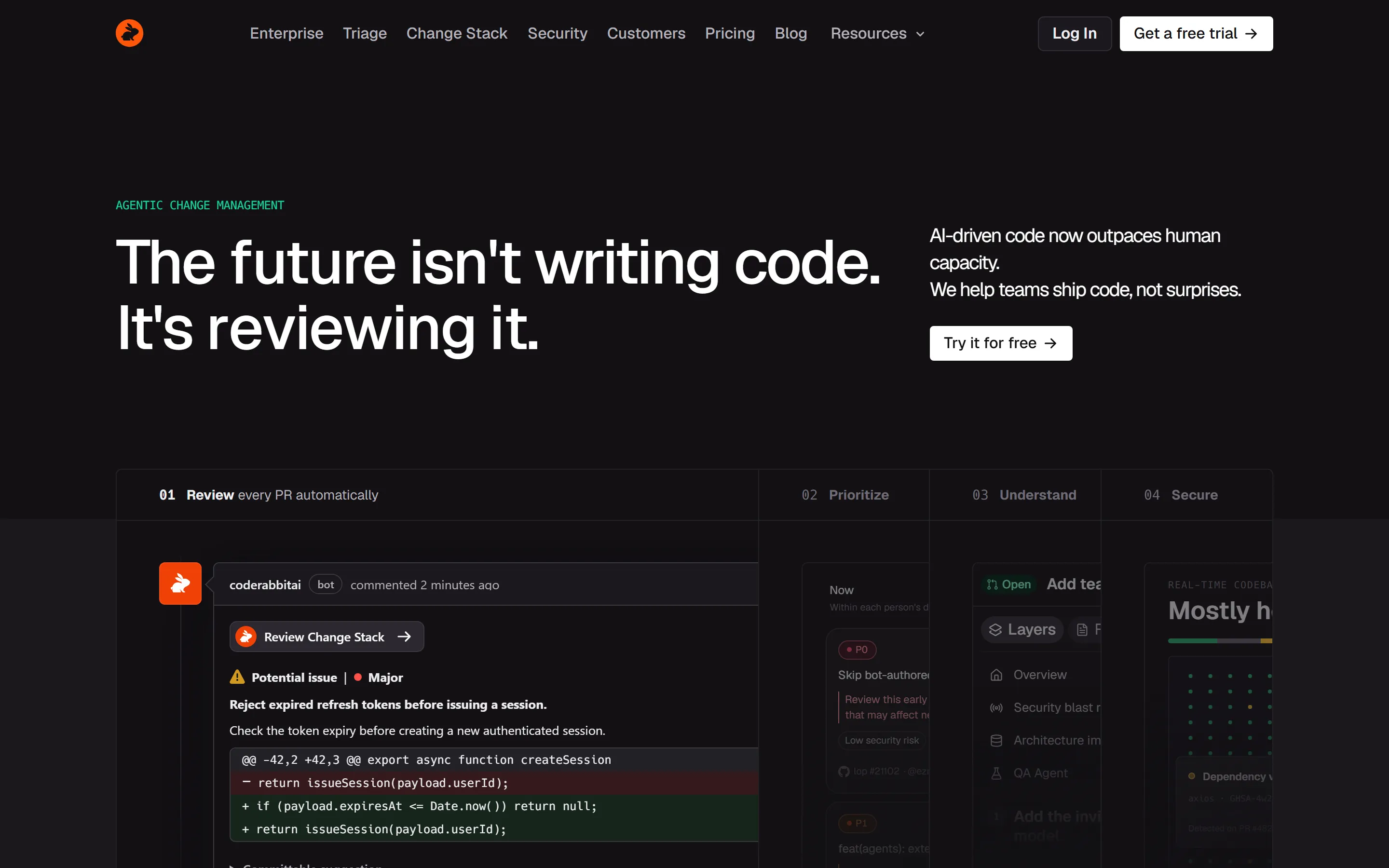Screen dimensions: 1389x868
Task: Click arrow icon in Get a free trial
Action: (x=1251, y=34)
